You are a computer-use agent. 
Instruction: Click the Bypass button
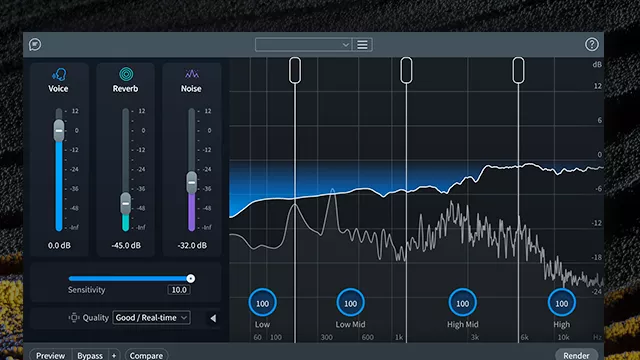pyautogui.click(x=90, y=355)
